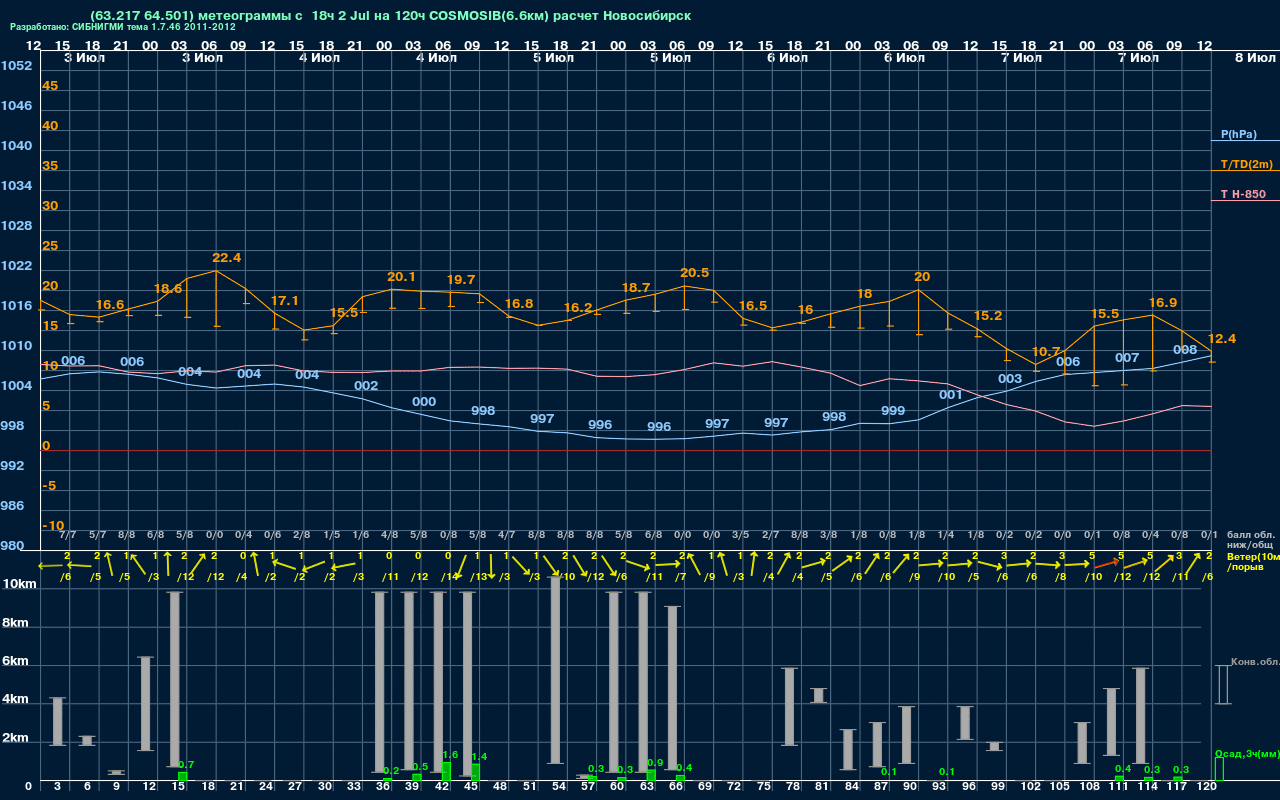This screenshot has width=1280, height=800.
Task: Click the 001 pressure value label
Action: 951,395
